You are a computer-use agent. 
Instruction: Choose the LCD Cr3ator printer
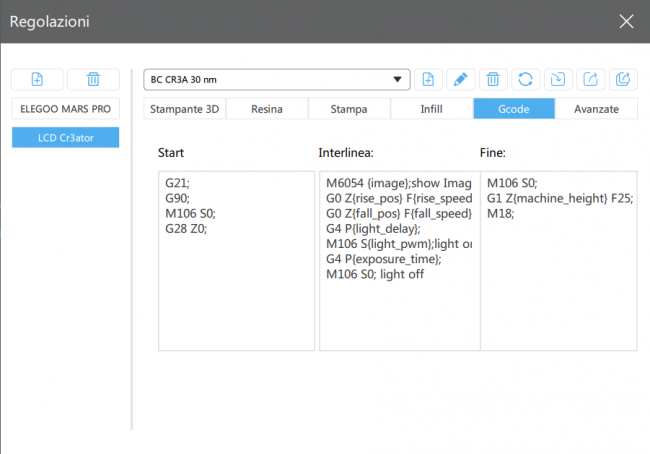tap(66, 137)
